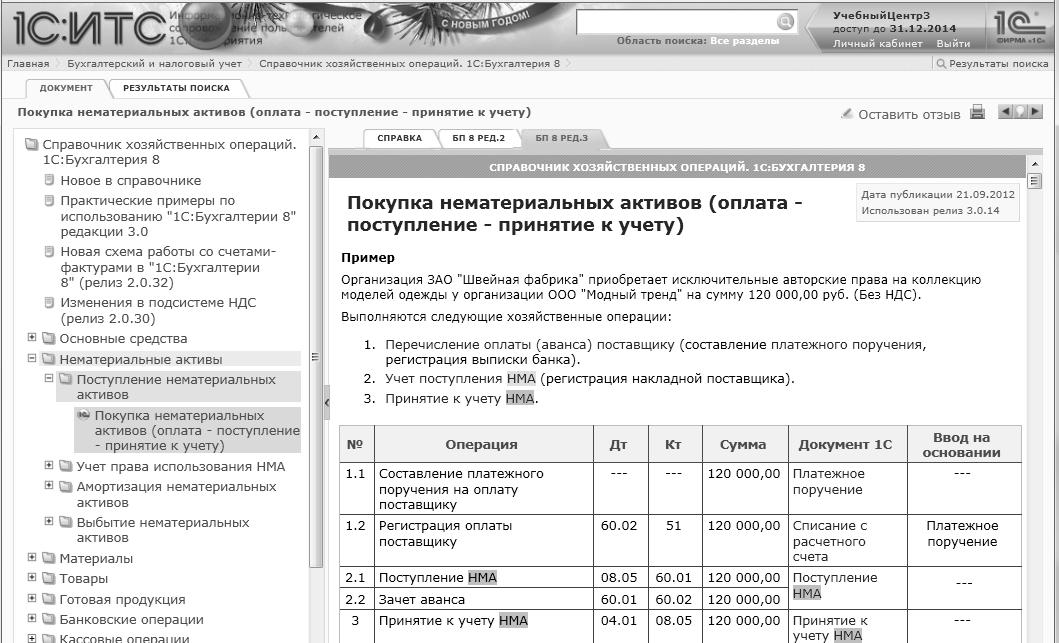Click Дата публикации 21.09.2012 text
Image resolution: width=1059 pixels, height=643 pixels.
937,195
